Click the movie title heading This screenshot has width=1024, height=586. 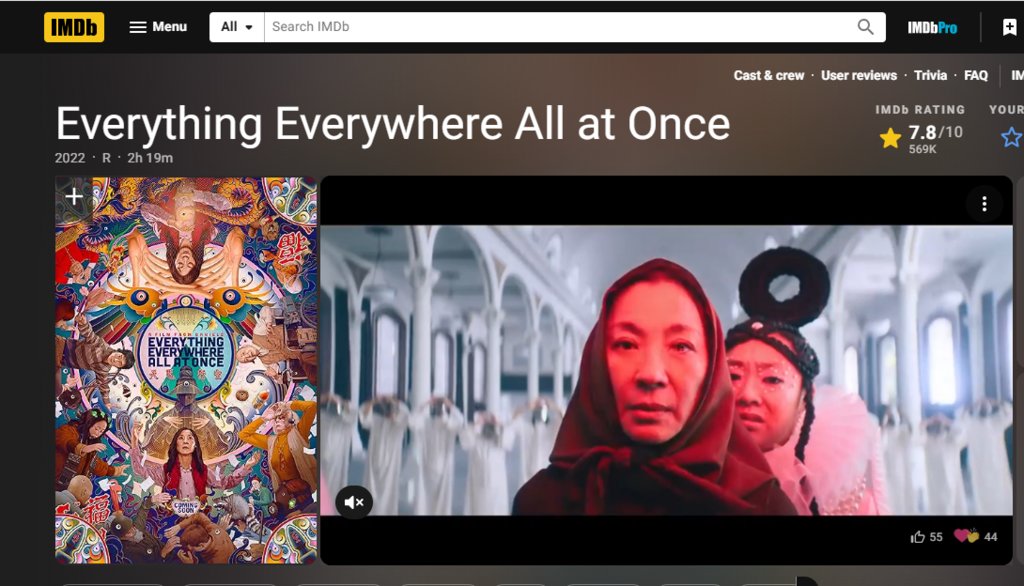click(392, 124)
